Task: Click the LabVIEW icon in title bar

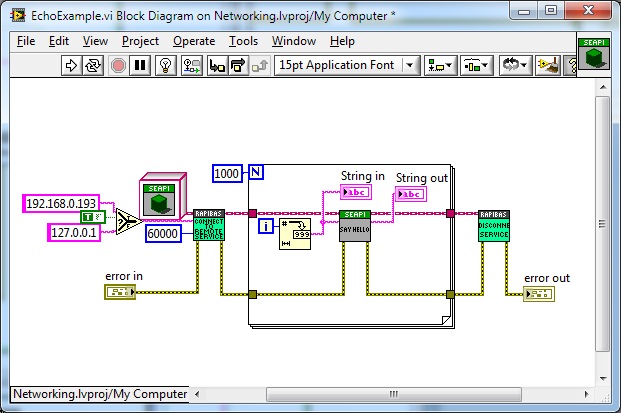Action: tap(18, 15)
